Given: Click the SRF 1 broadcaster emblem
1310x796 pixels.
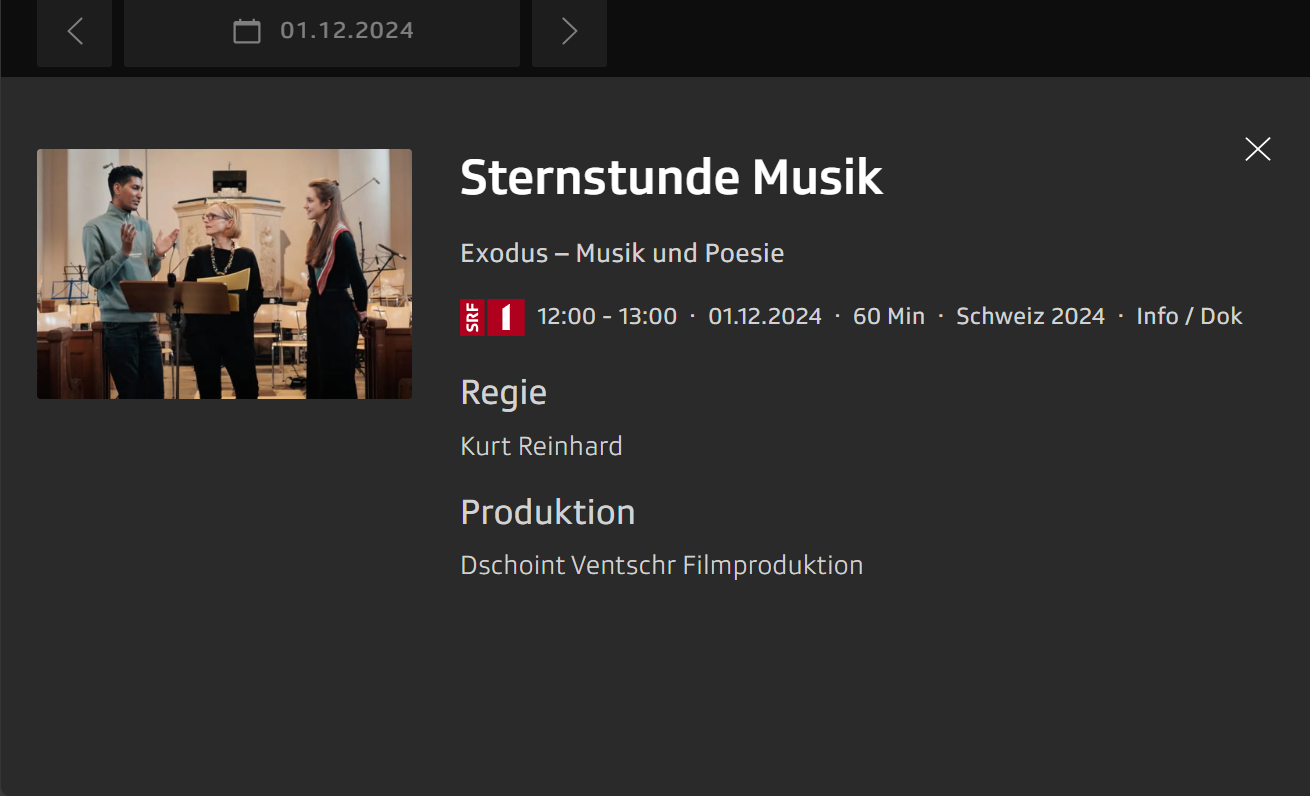Looking at the screenshot, I should tap(492, 316).
